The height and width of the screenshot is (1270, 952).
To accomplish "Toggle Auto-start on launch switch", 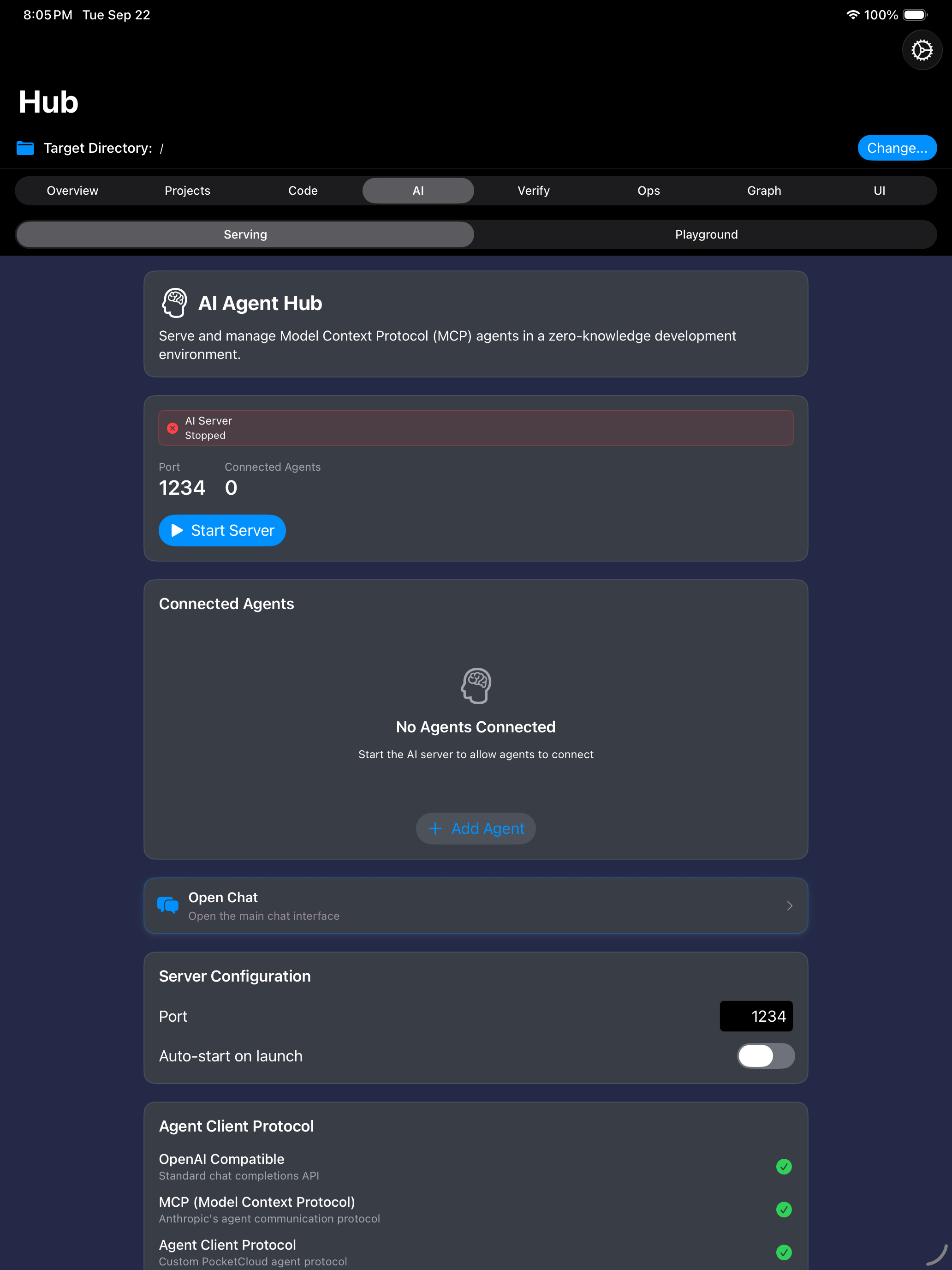I will [x=766, y=1056].
